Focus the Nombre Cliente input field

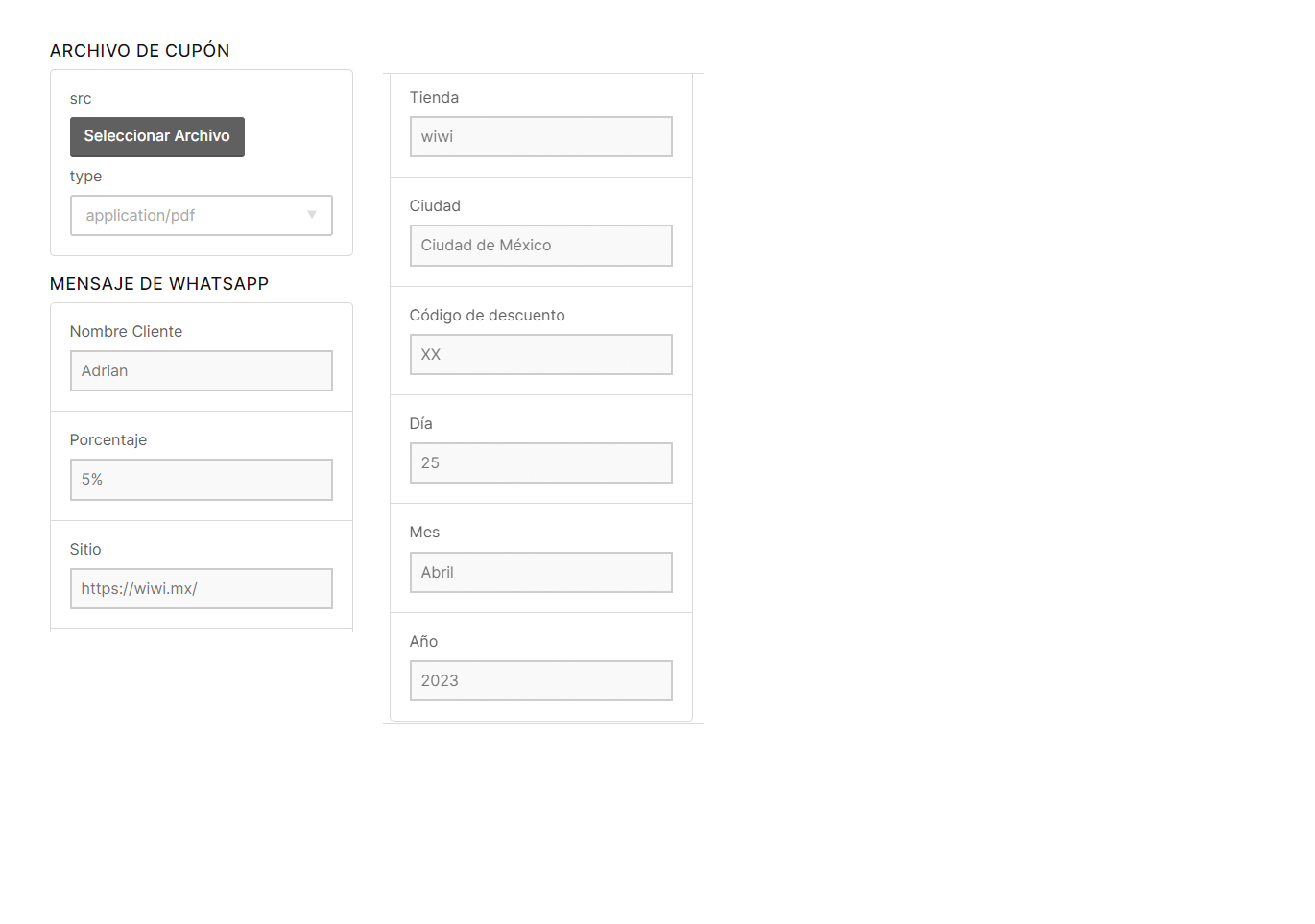(202, 371)
